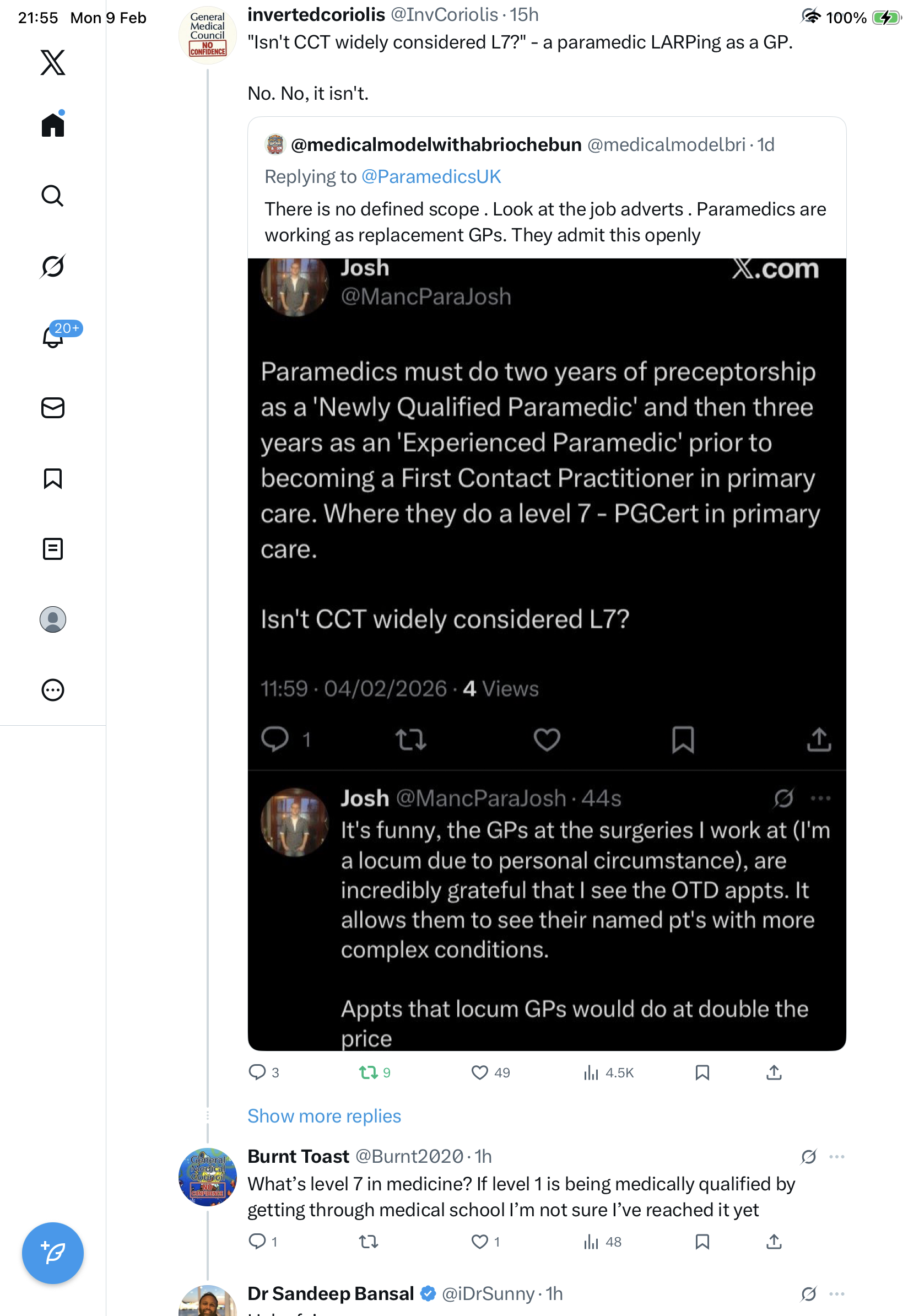Open @ParamedicsUK profile link
This screenshot has height=1316, width=919.
(x=431, y=176)
